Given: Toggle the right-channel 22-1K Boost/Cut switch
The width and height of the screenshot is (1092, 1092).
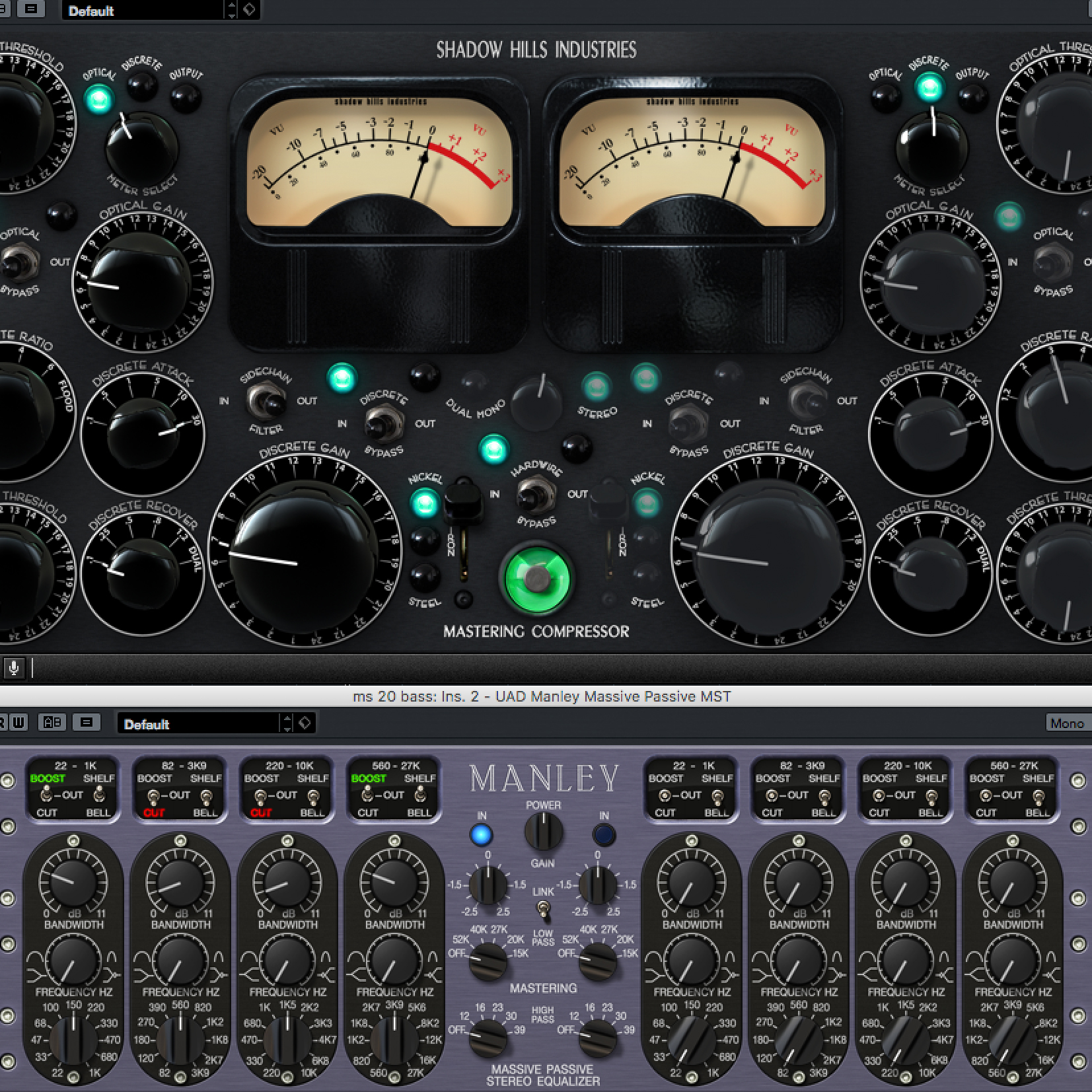Looking at the screenshot, I should [x=665, y=795].
